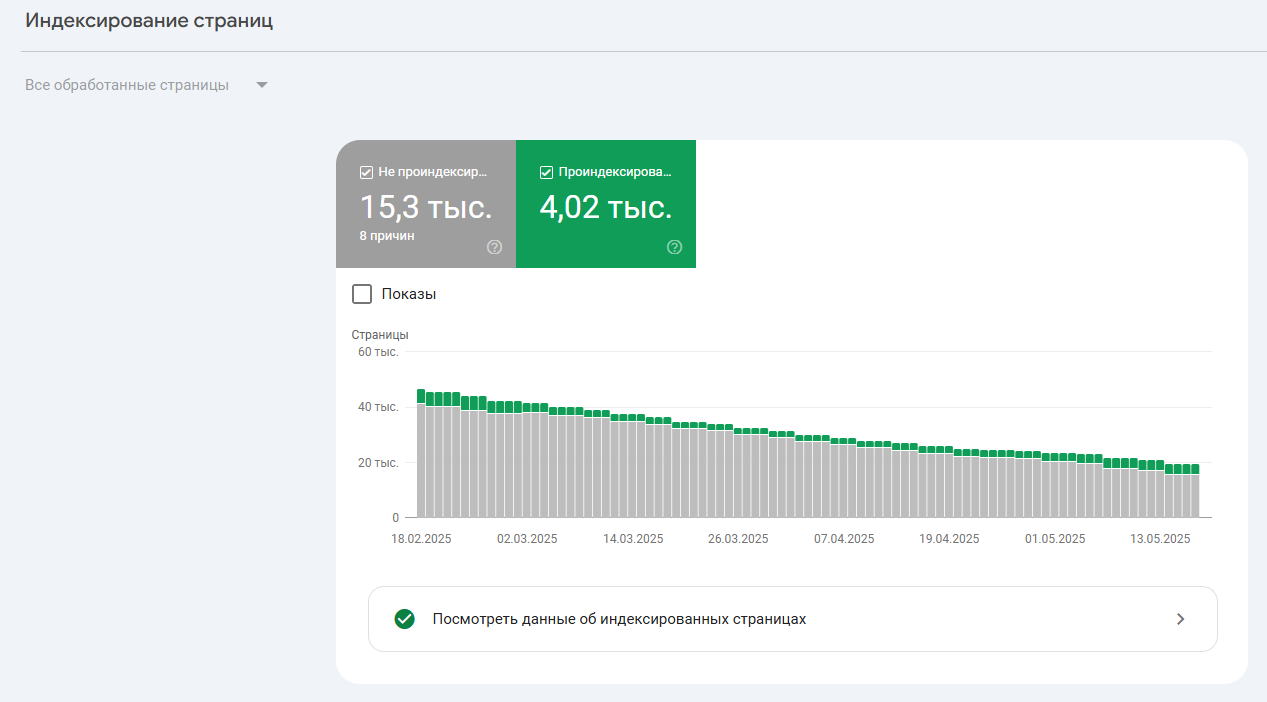Click the green checkmark icon beside the bottom link
The height and width of the screenshot is (702, 1267).
pos(404,619)
